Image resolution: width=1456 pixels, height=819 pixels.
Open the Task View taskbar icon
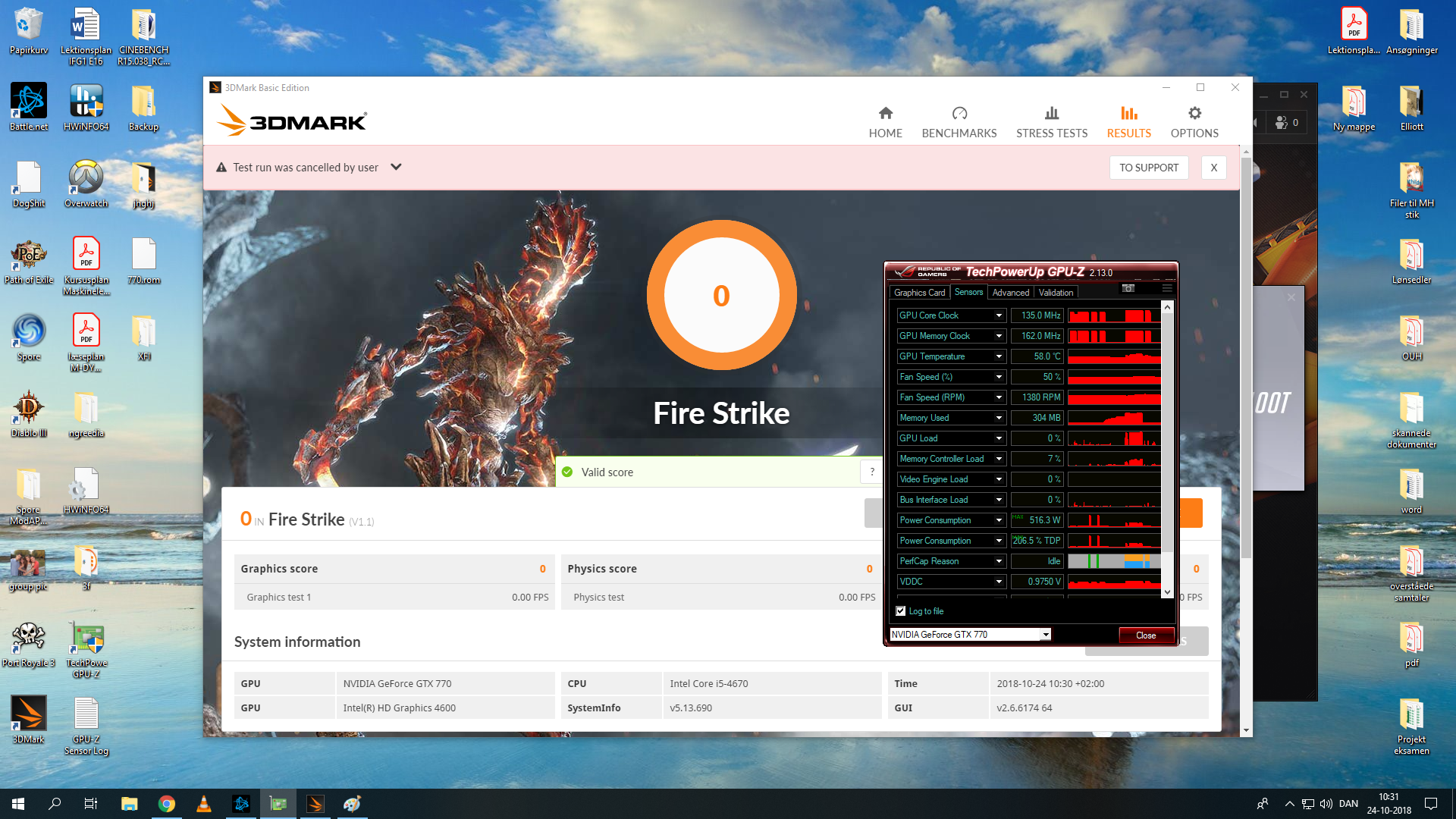coord(91,804)
